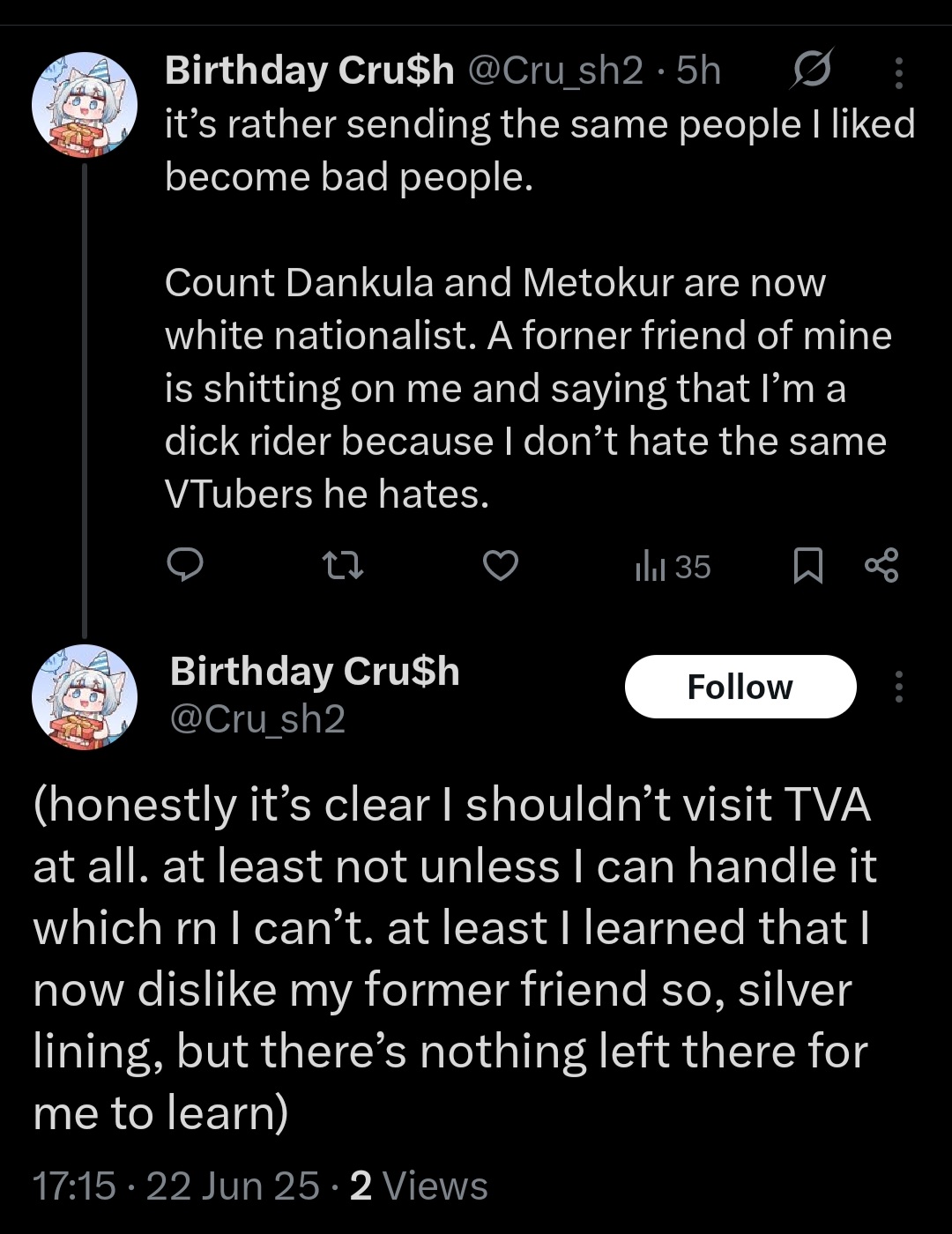Open the main tweet's profile avatar
This screenshot has width=952, height=1234.
(x=85, y=698)
